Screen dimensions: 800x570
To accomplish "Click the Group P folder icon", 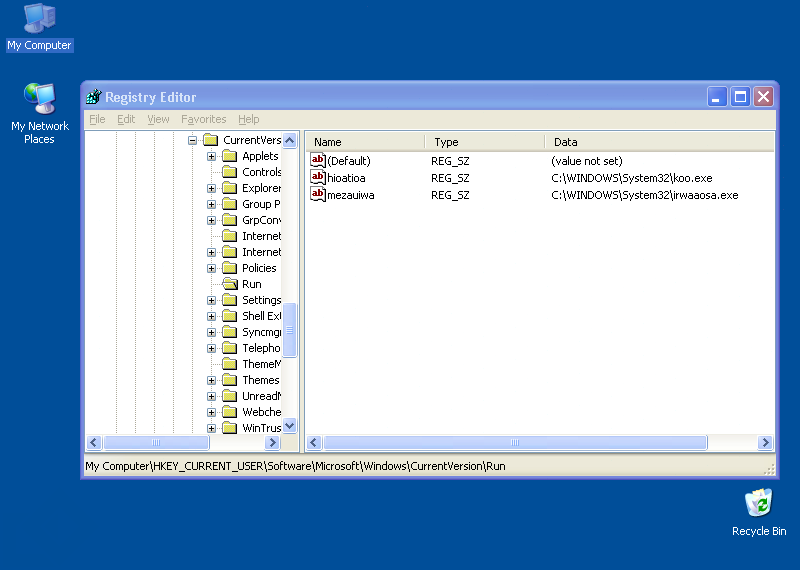I will 230,204.
